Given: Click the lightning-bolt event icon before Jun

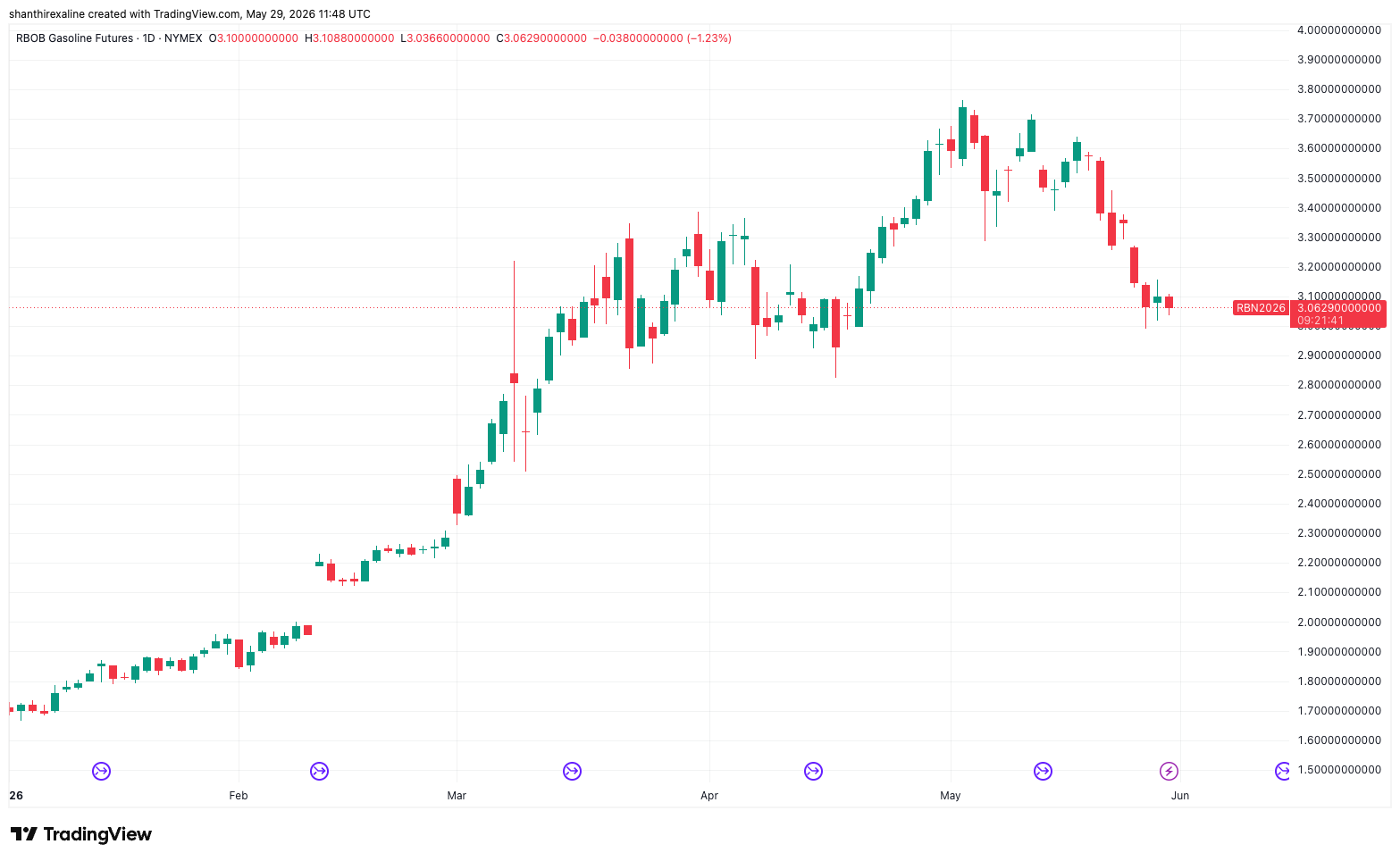Looking at the screenshot, I should point(1169,771).
